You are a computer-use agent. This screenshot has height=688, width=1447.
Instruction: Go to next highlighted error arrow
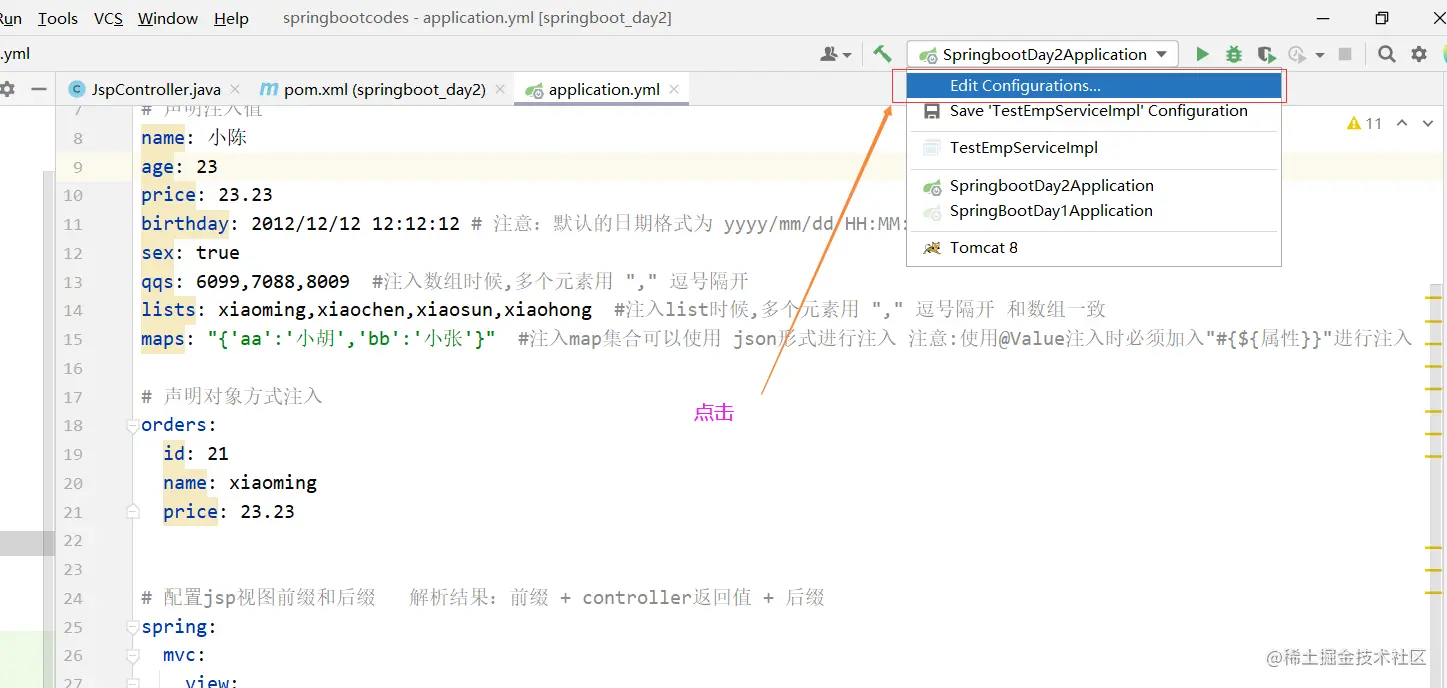click(1428, 123)
